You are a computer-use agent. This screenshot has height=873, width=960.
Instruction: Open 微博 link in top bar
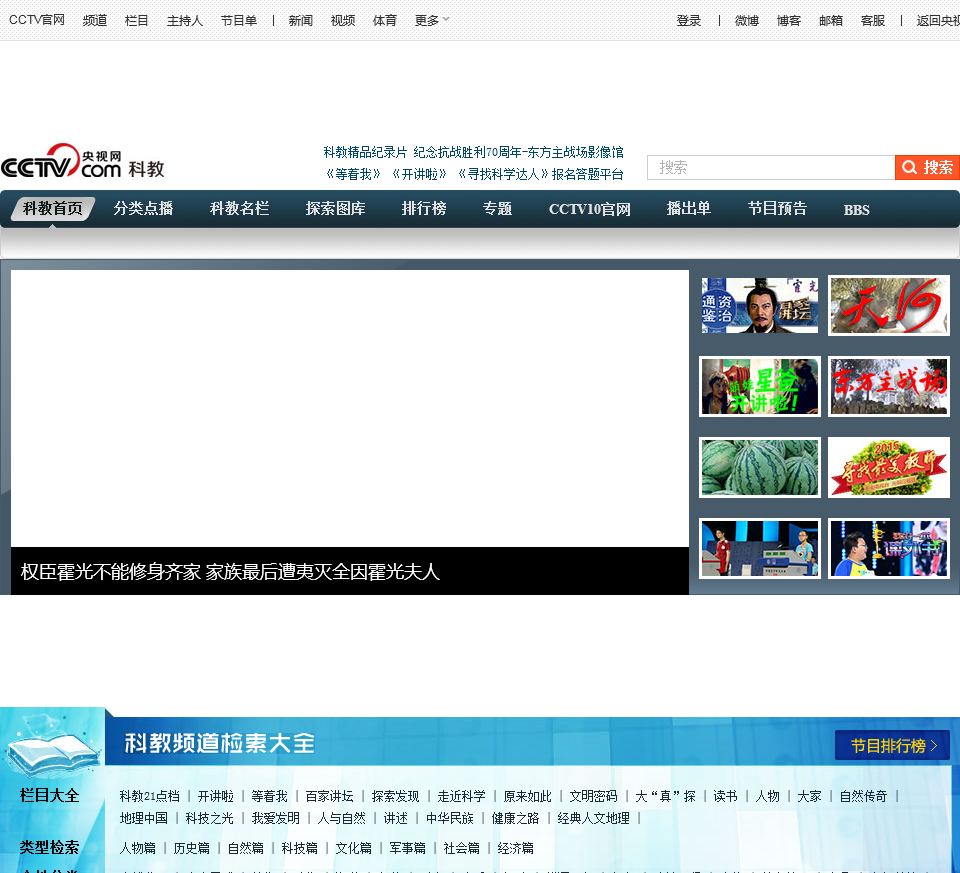[x=747, y=20]
